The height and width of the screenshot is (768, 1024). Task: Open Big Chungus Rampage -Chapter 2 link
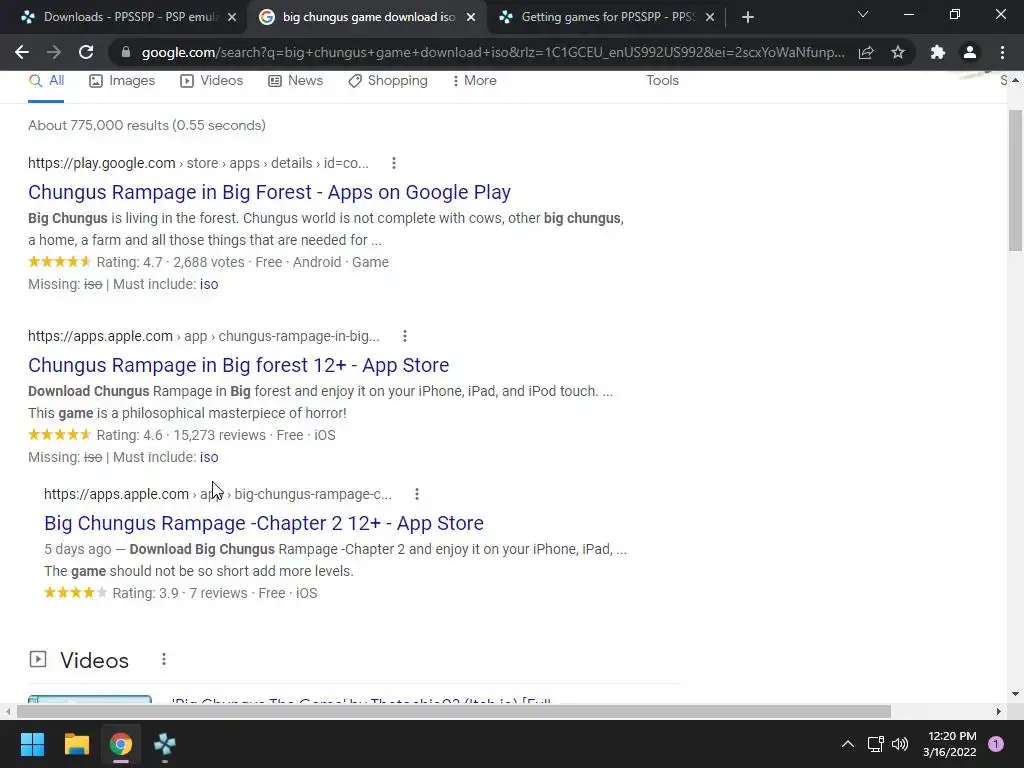tap(264, 523)
